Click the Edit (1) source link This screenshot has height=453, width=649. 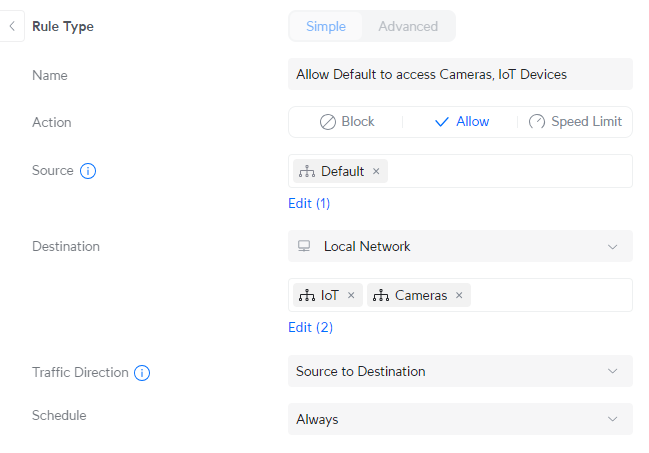point(309,203)
